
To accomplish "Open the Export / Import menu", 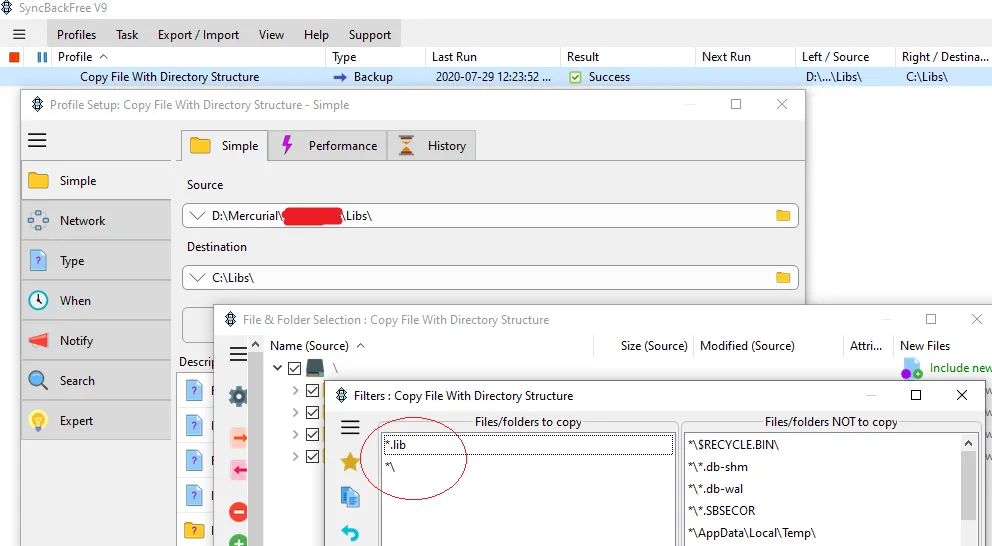I will click(x=198, y=35).
